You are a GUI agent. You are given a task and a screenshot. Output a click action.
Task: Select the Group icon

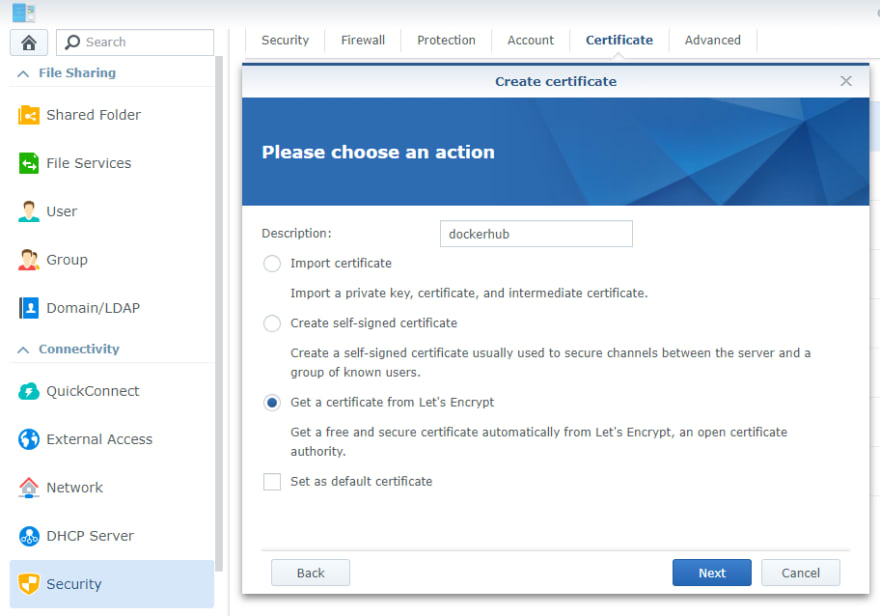click(x=29, y=260)
